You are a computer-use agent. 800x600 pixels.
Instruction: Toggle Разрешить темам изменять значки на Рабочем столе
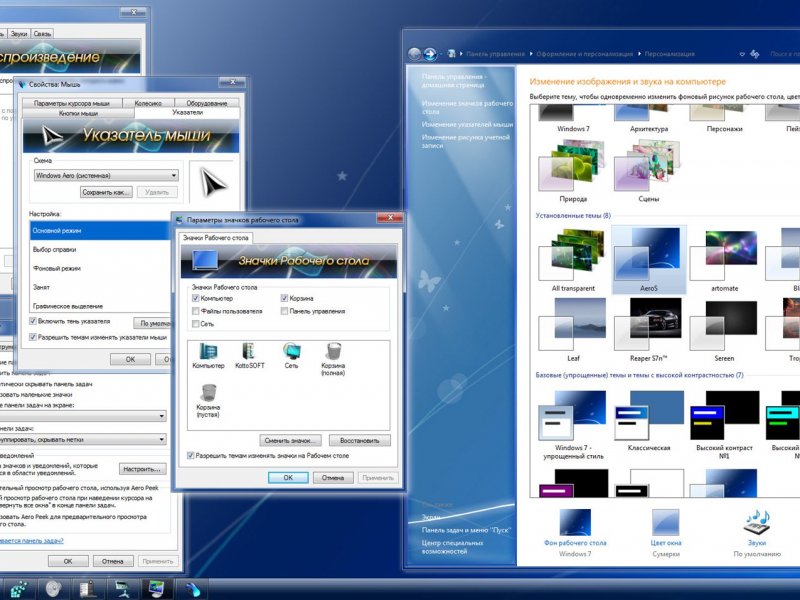click(190, 456)
